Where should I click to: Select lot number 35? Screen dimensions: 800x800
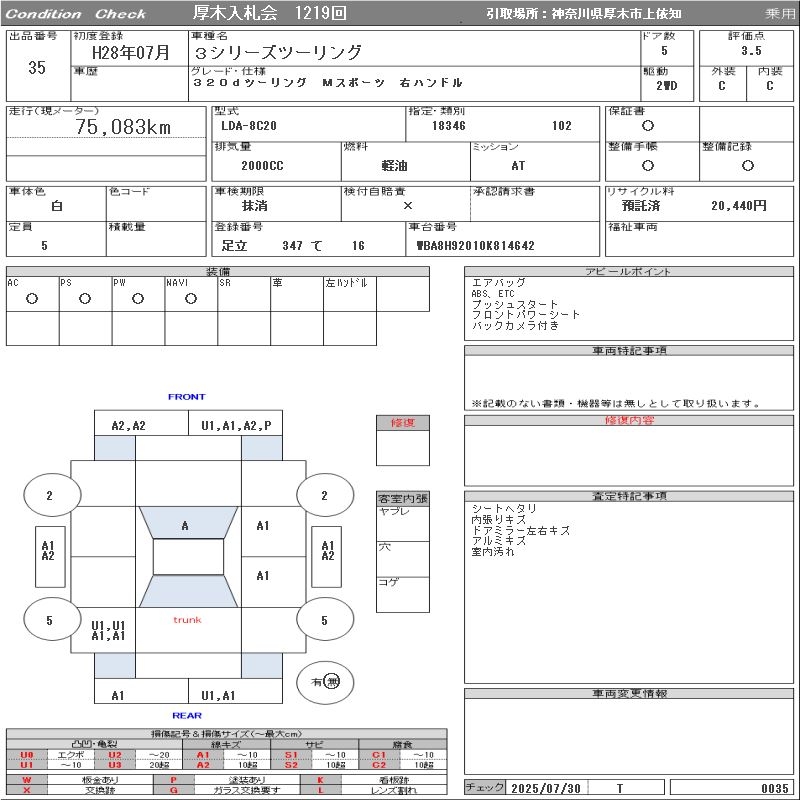point(37,67)
